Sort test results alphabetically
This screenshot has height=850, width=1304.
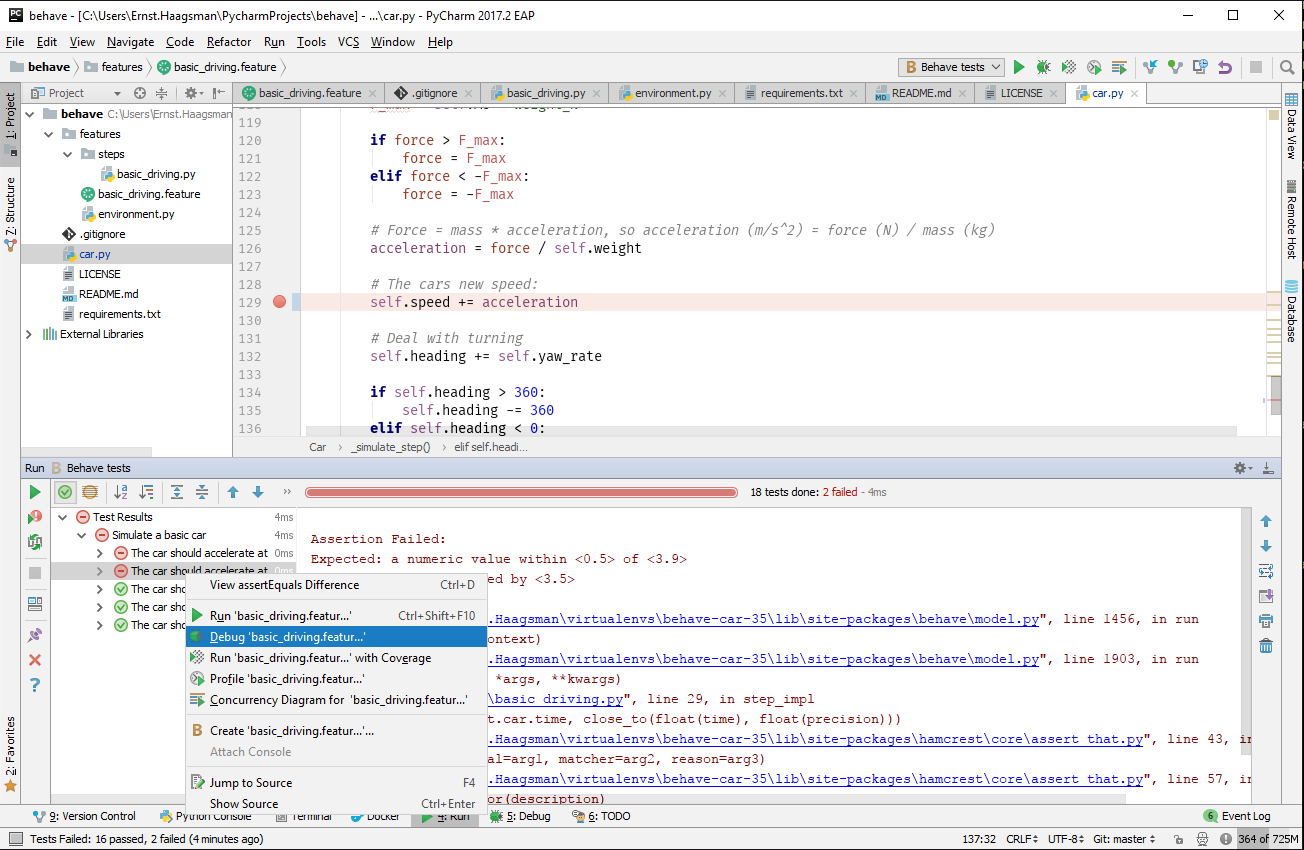[121, 492]
